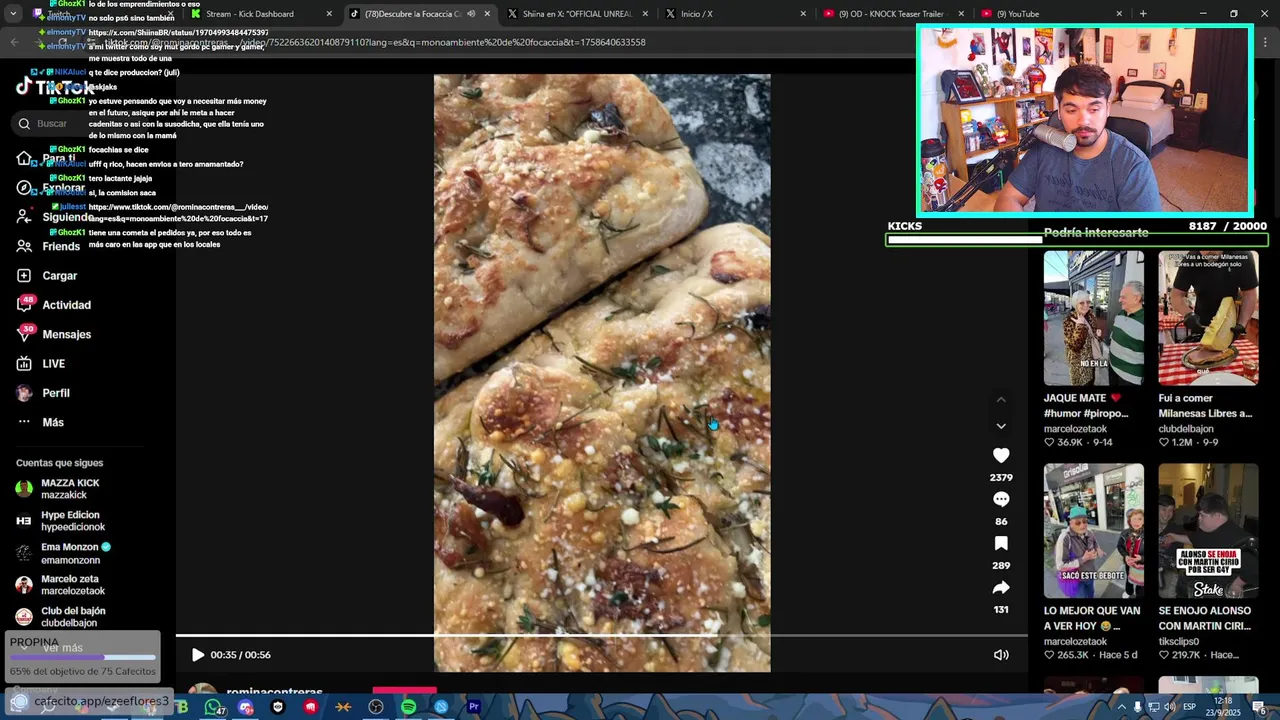Viewport: 1280px width, 720px height.
Task: Click the like count 2379
Action: [x=1001, y=477]
